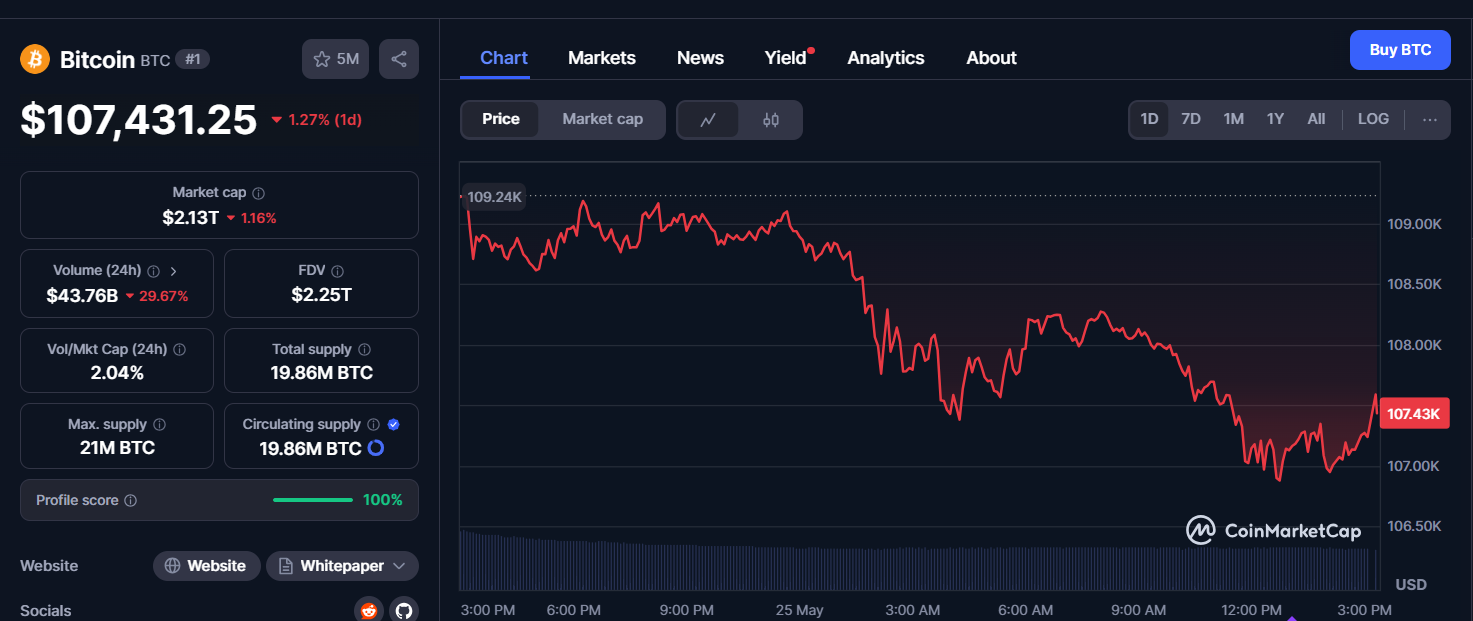The width and height of the screenshot is (1473, 621).
Task: Click the volume bars below the chart
Action: pyautogui.click(x=915, y=565)
